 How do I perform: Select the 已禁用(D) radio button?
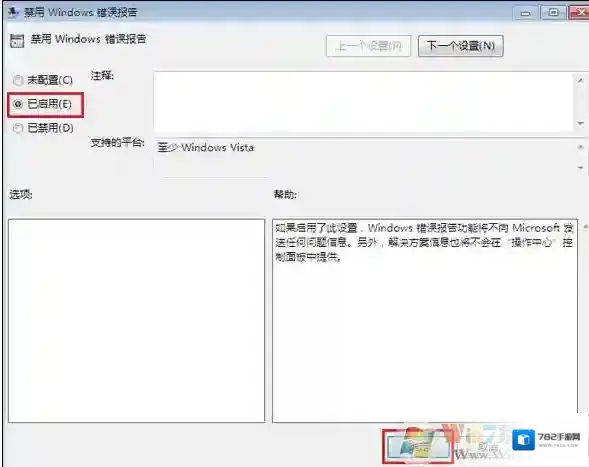tap(18, 128)
